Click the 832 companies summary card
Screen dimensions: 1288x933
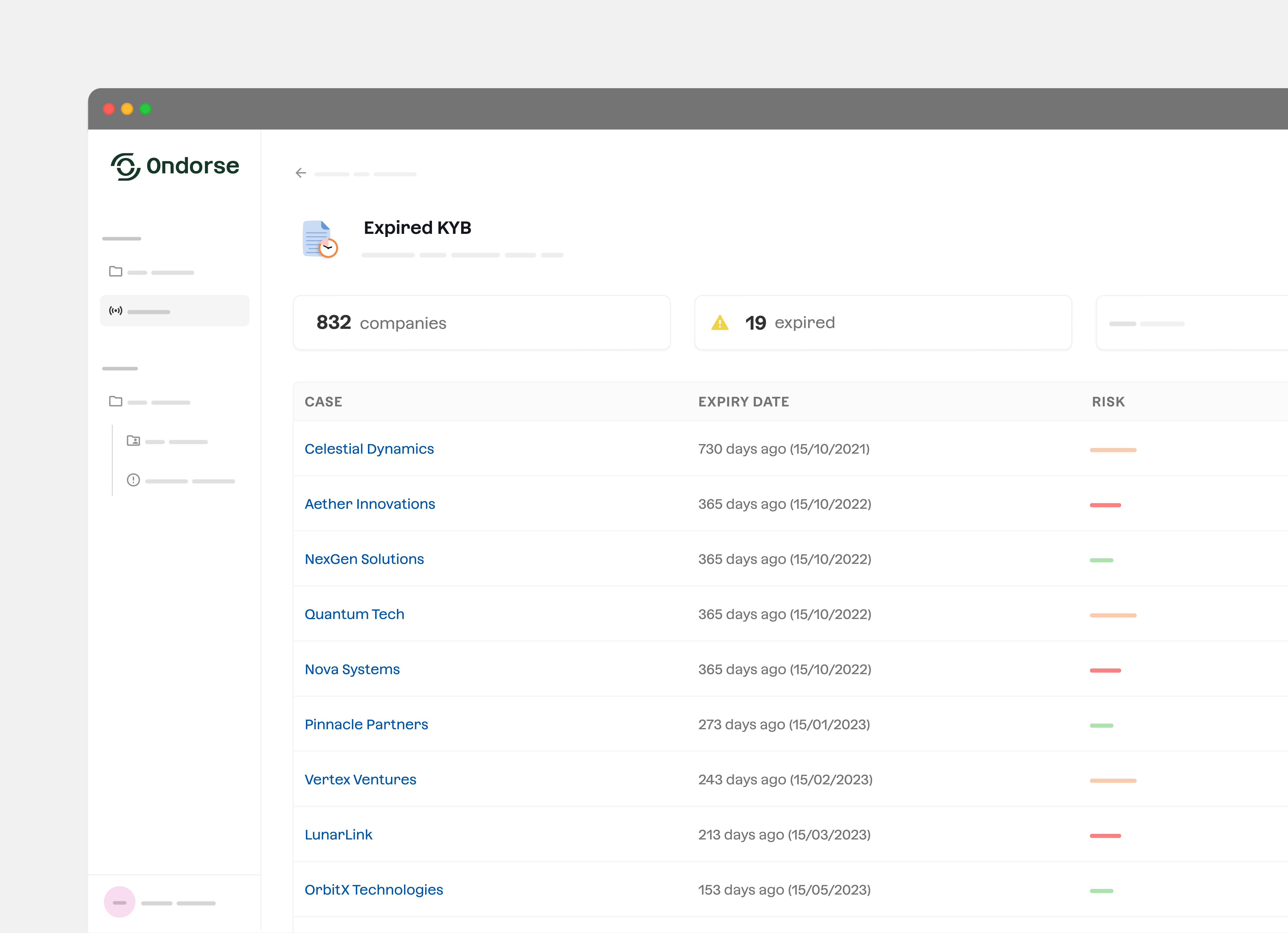482,323
